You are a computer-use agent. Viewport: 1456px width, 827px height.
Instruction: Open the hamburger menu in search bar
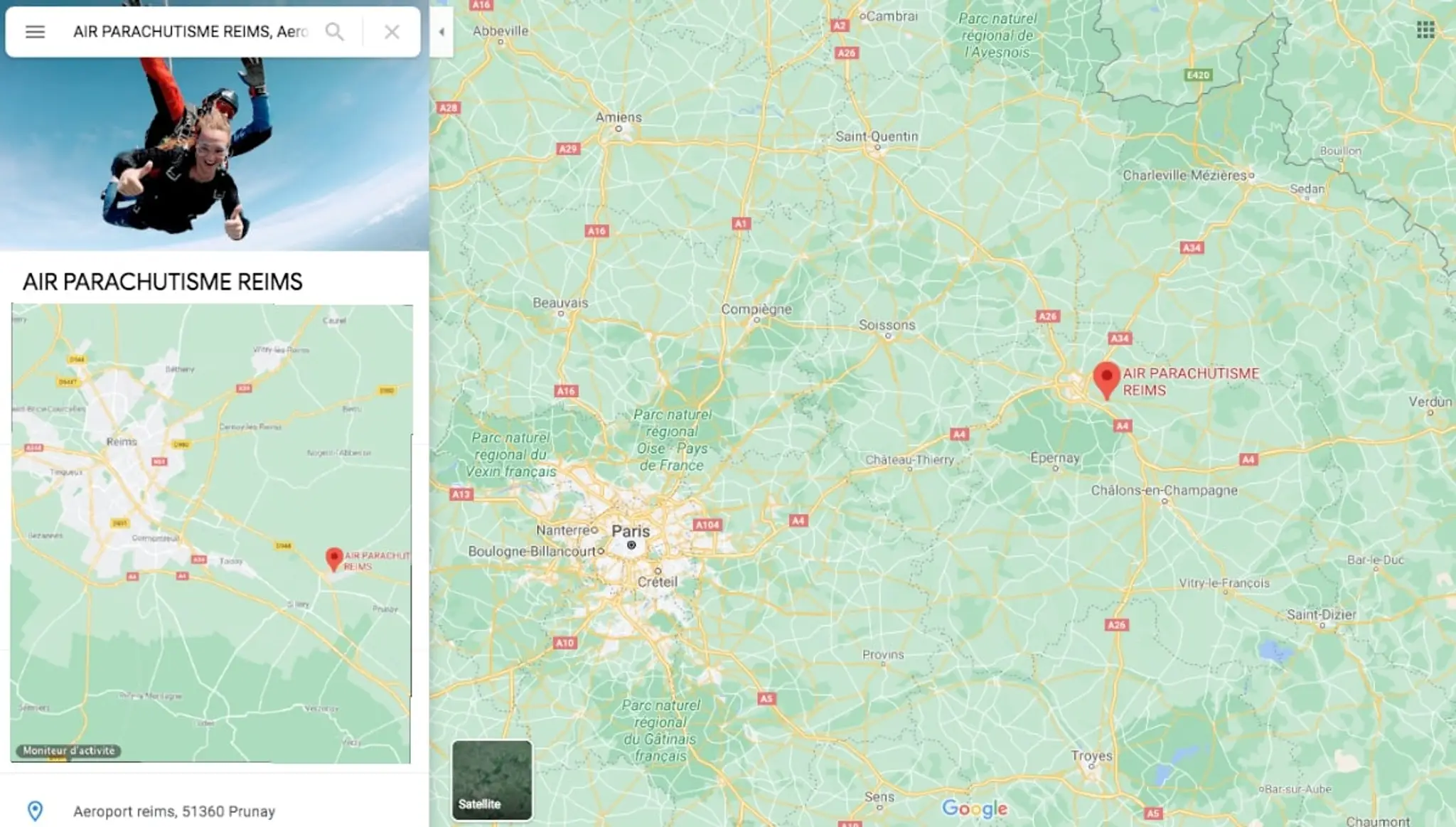tap(35, 32)
